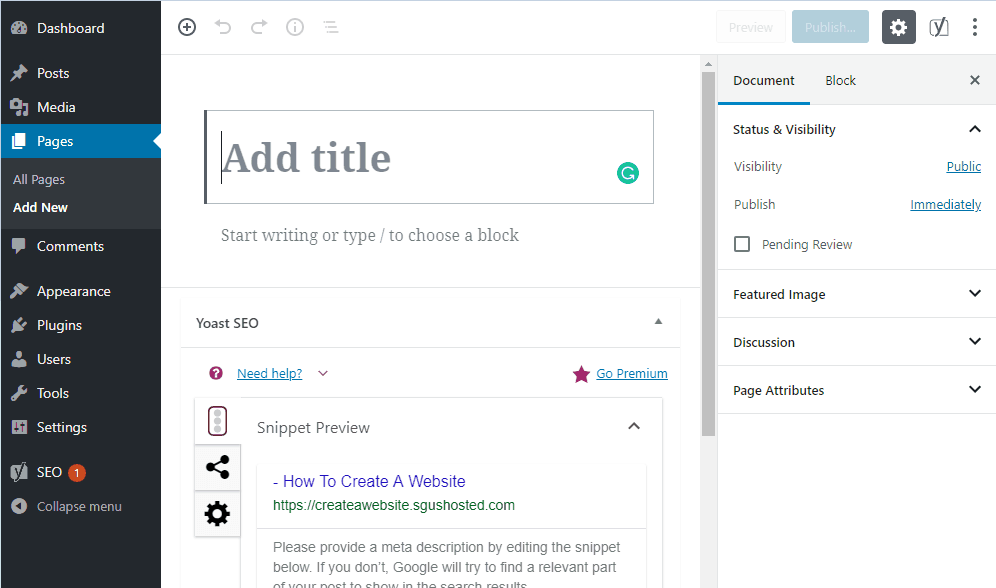The height and width of the screenshot is (588, 996).
Task: Click the Go Premium link
Action: point(632,373)
